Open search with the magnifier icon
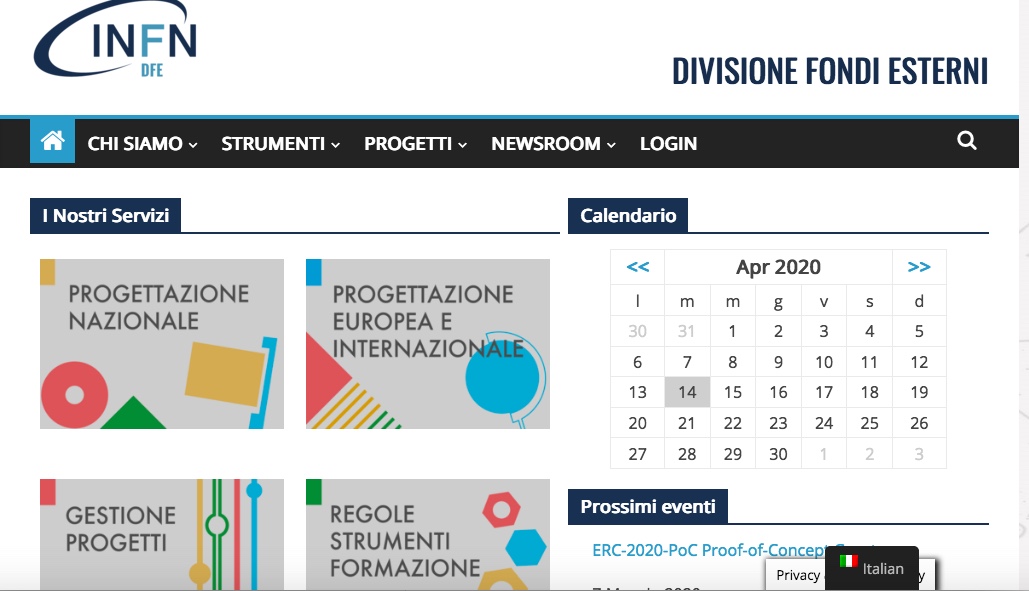The image size is (1029, 591). click(x=966, y=141)
